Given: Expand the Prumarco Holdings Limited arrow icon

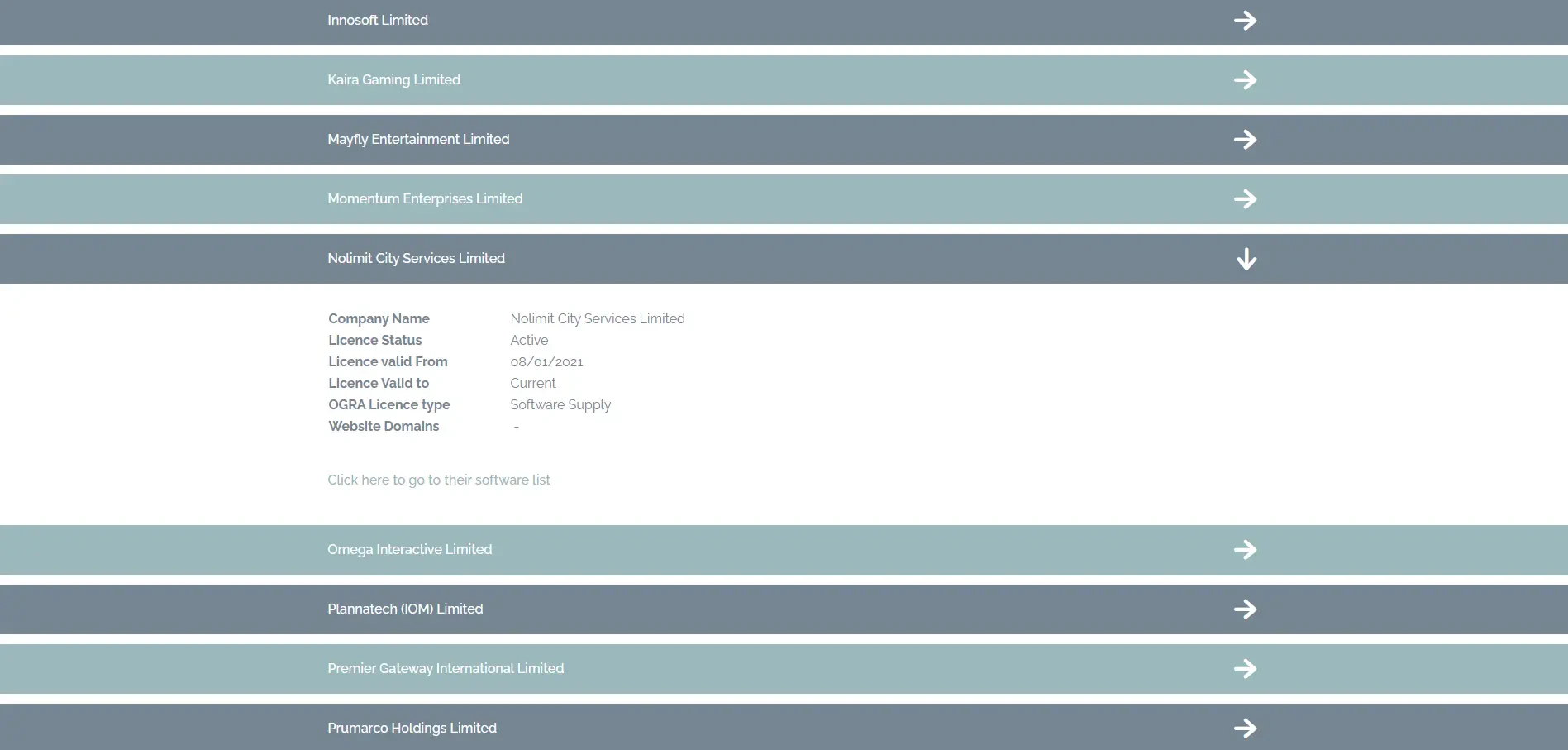Looking at the screenshot, I should pos(1245,729).
